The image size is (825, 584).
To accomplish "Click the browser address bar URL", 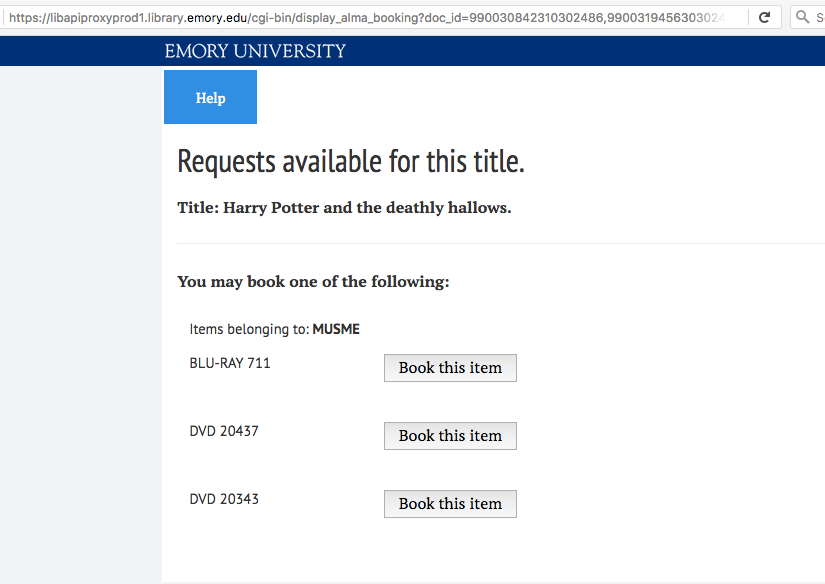I will [367, 18].
